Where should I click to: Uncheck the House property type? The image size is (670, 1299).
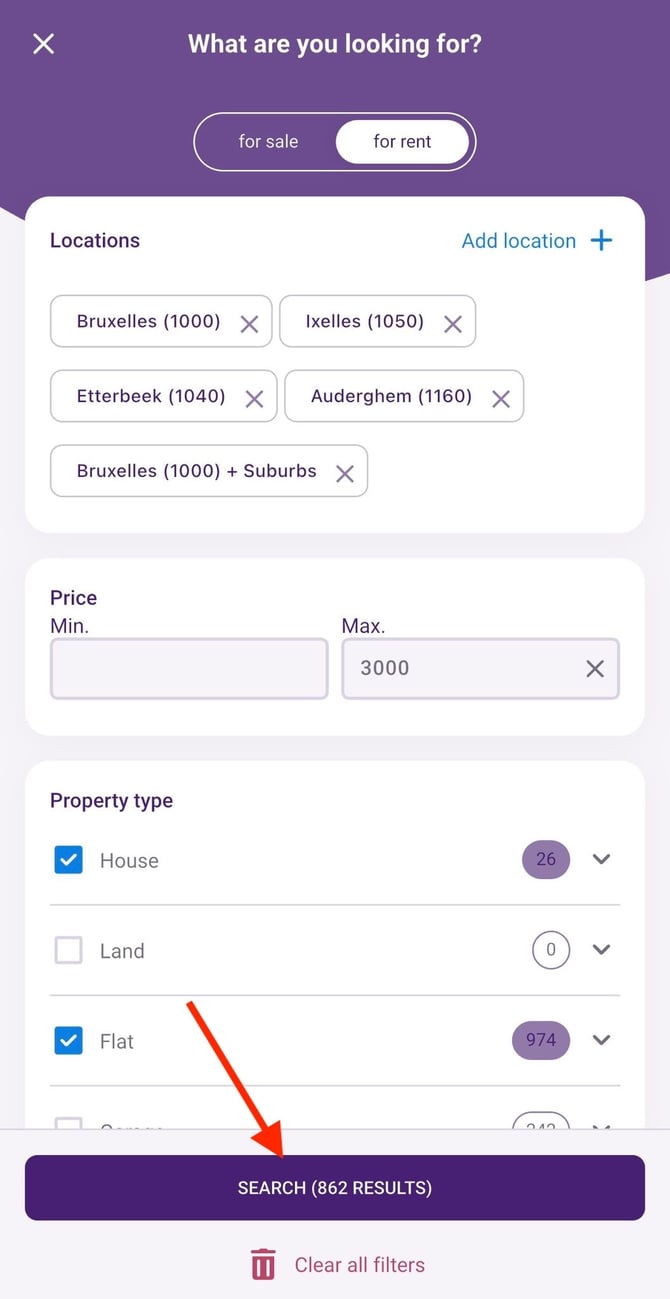tap(68, 859)
